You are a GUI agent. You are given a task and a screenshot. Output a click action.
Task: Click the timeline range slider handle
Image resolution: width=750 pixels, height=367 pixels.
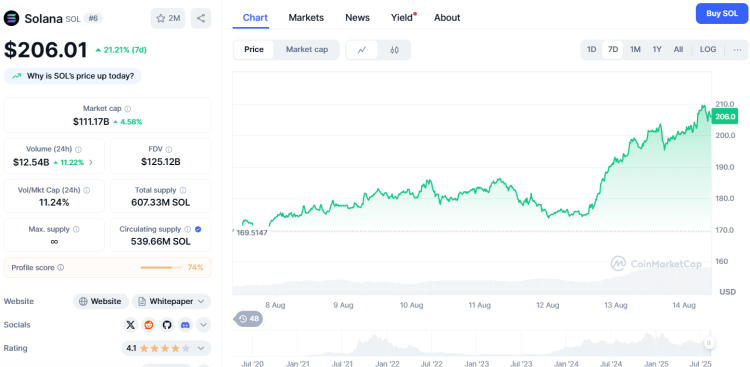[x=708, y=343]
